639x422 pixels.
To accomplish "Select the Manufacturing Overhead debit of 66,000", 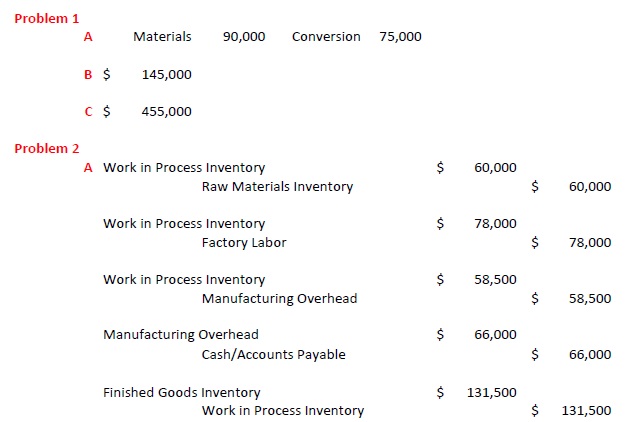I will (x=495, y=336).
